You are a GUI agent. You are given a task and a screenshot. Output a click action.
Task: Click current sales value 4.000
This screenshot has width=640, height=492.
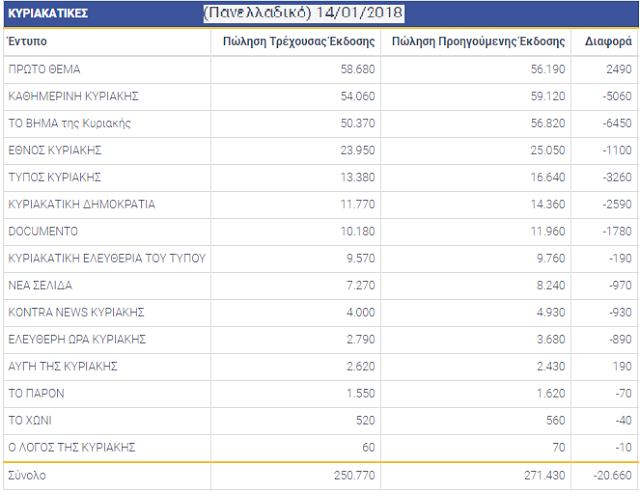pos(360,312)
